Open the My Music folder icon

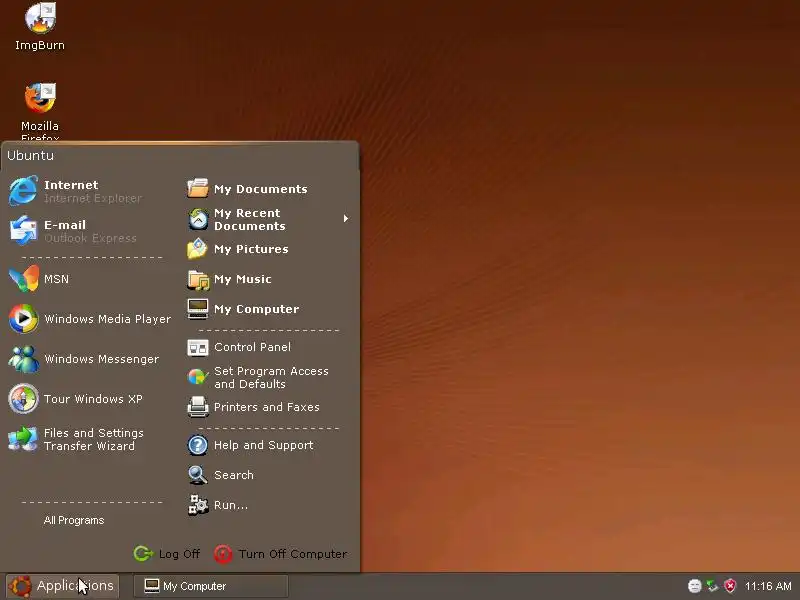pos(198,279)
